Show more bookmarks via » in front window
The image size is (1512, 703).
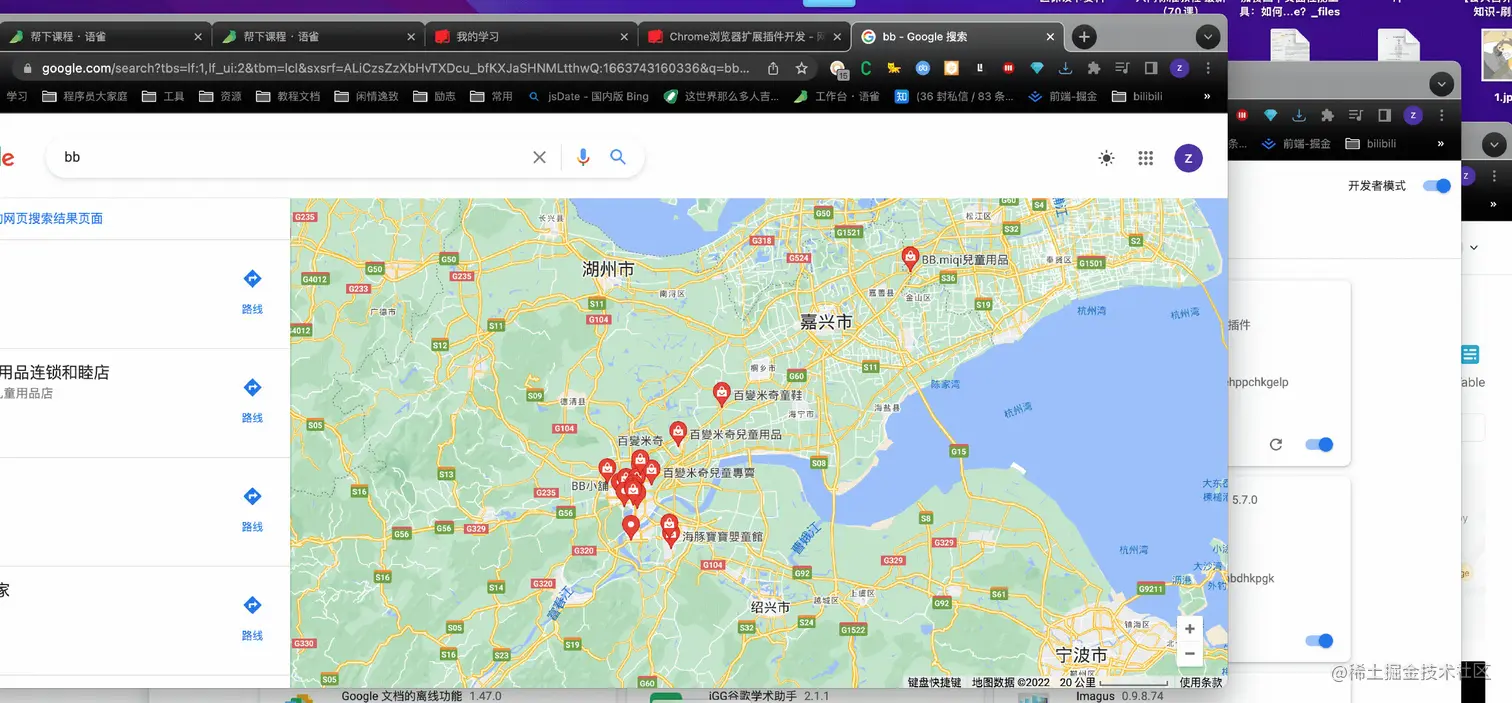pyautogui.click(x=1207, y=96)
